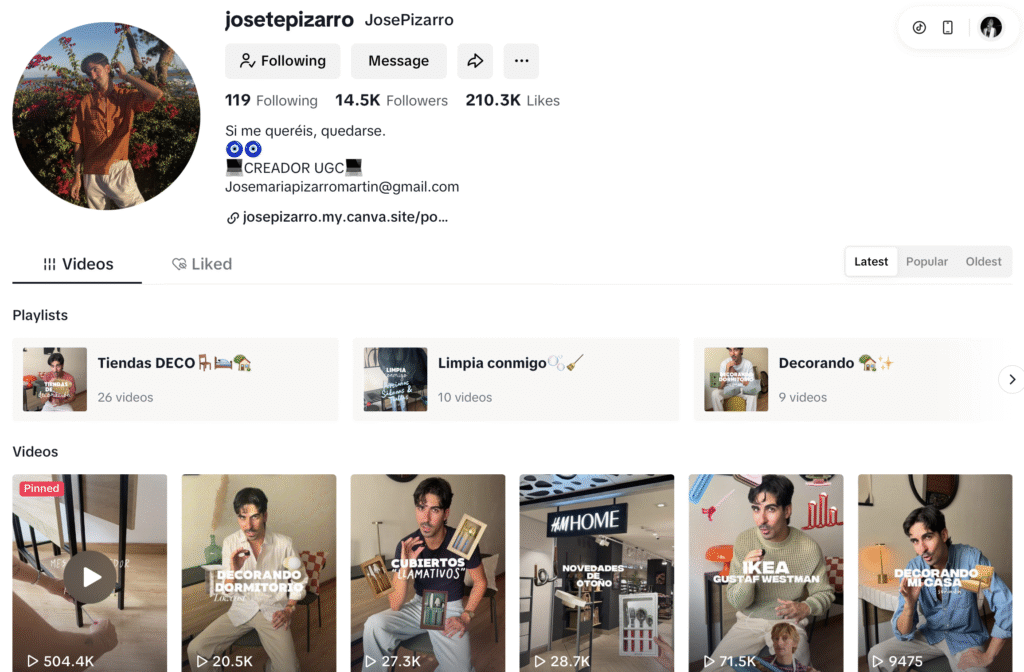The height and width of the screenshot is (672, 1024).
Task: Open the 14.5K Followers list
Action: click(x=391, y=101)
